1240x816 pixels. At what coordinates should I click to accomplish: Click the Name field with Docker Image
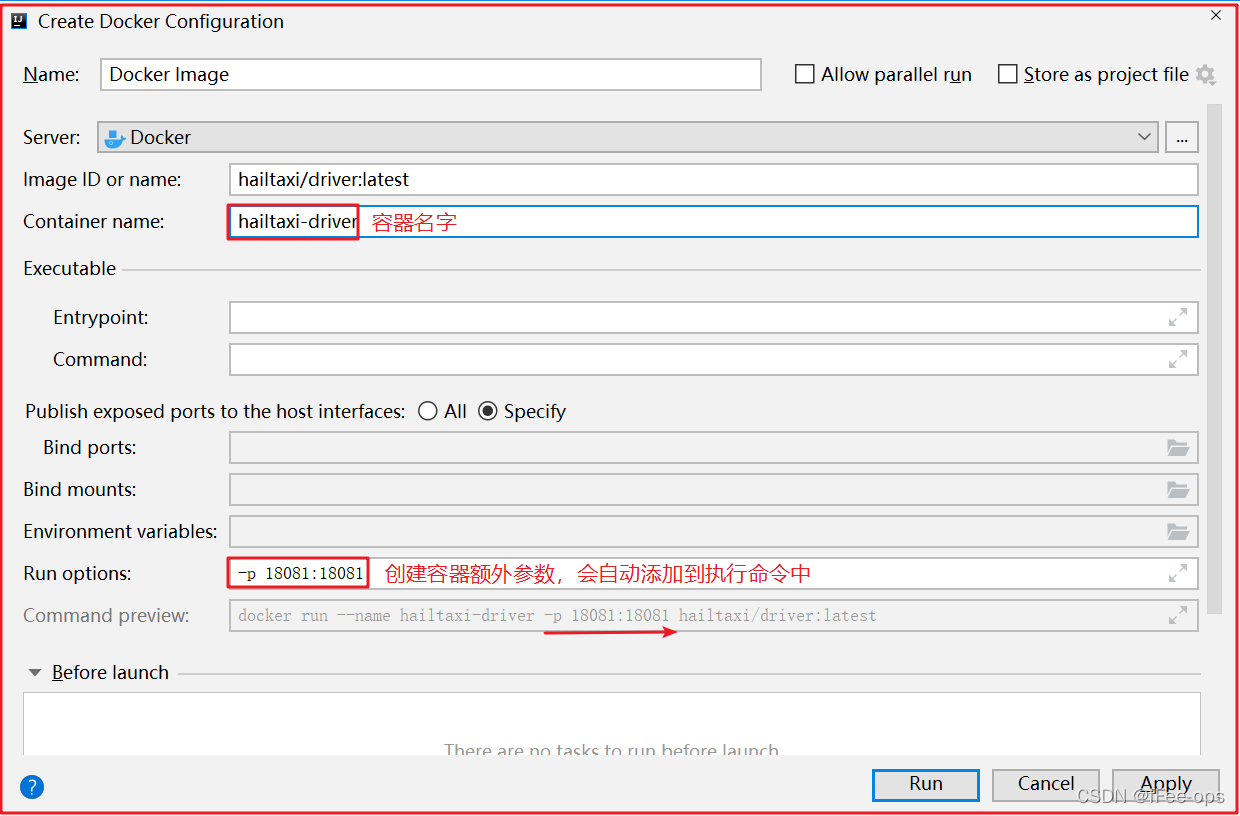click(x=431, y=74)
